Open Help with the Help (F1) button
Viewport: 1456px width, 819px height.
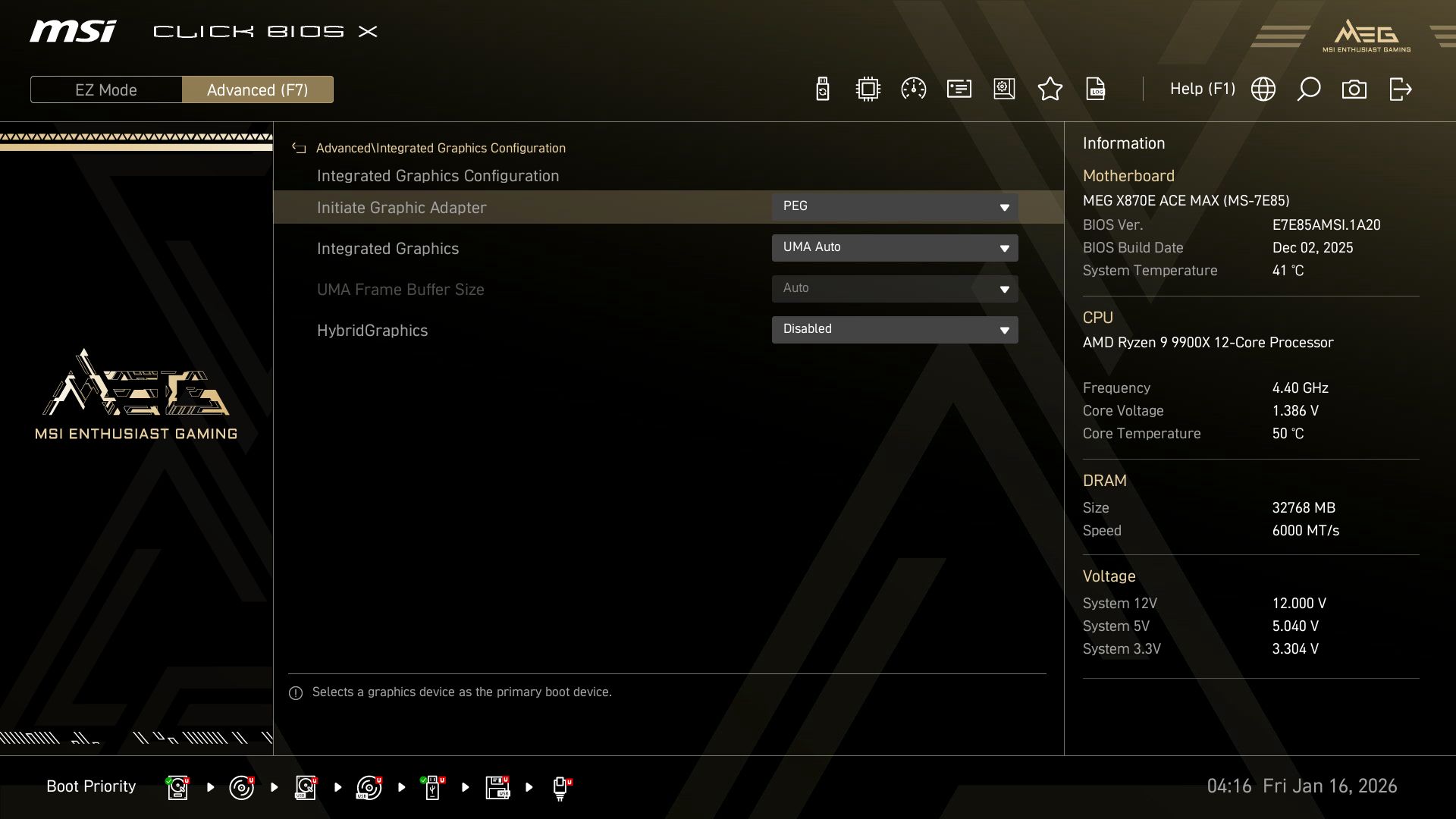pyautogui.click(x=1203, y=89)
